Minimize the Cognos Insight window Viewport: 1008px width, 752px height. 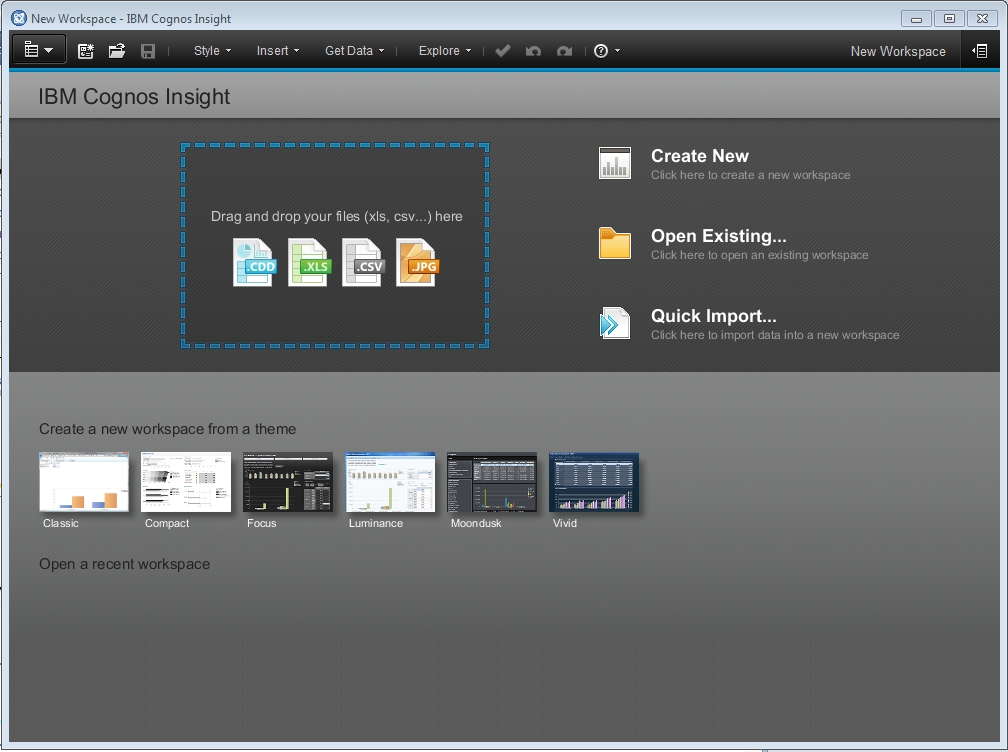pyautogui.click(x=916, y=19)
